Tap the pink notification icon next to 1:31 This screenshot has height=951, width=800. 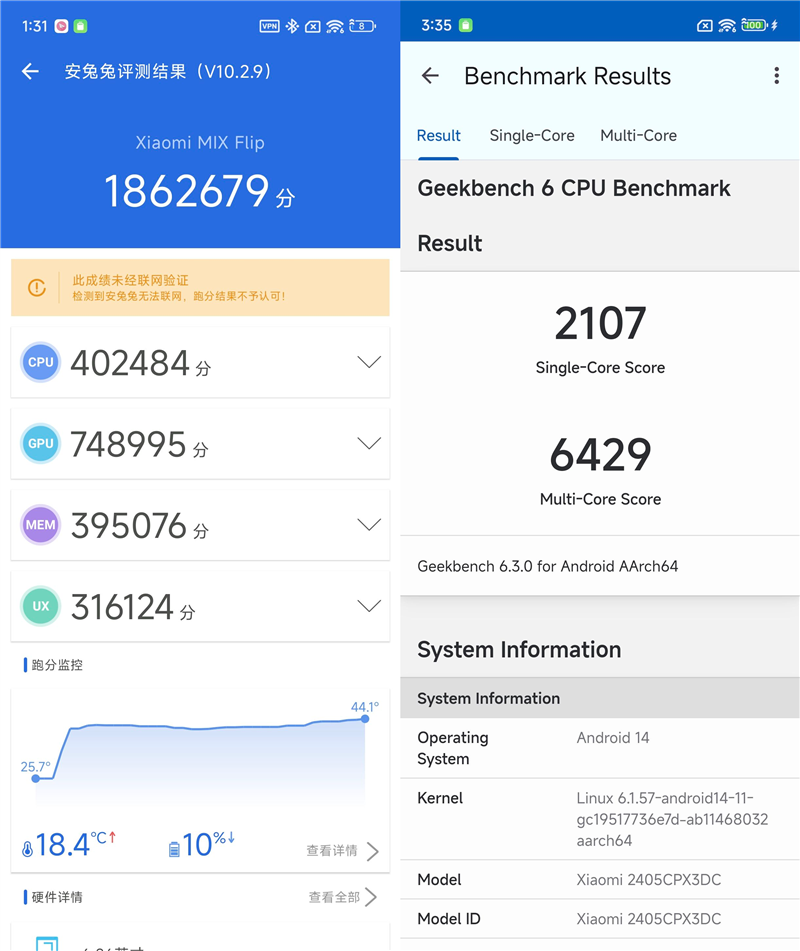click(x=61, y=26)
